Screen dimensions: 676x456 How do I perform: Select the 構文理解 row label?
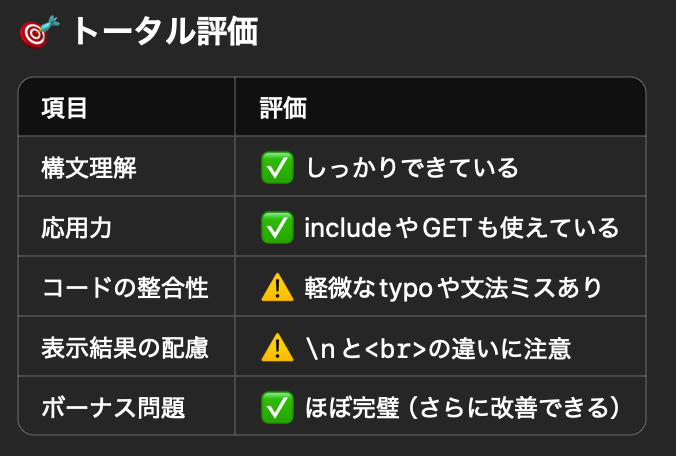[x=89, y=168]
